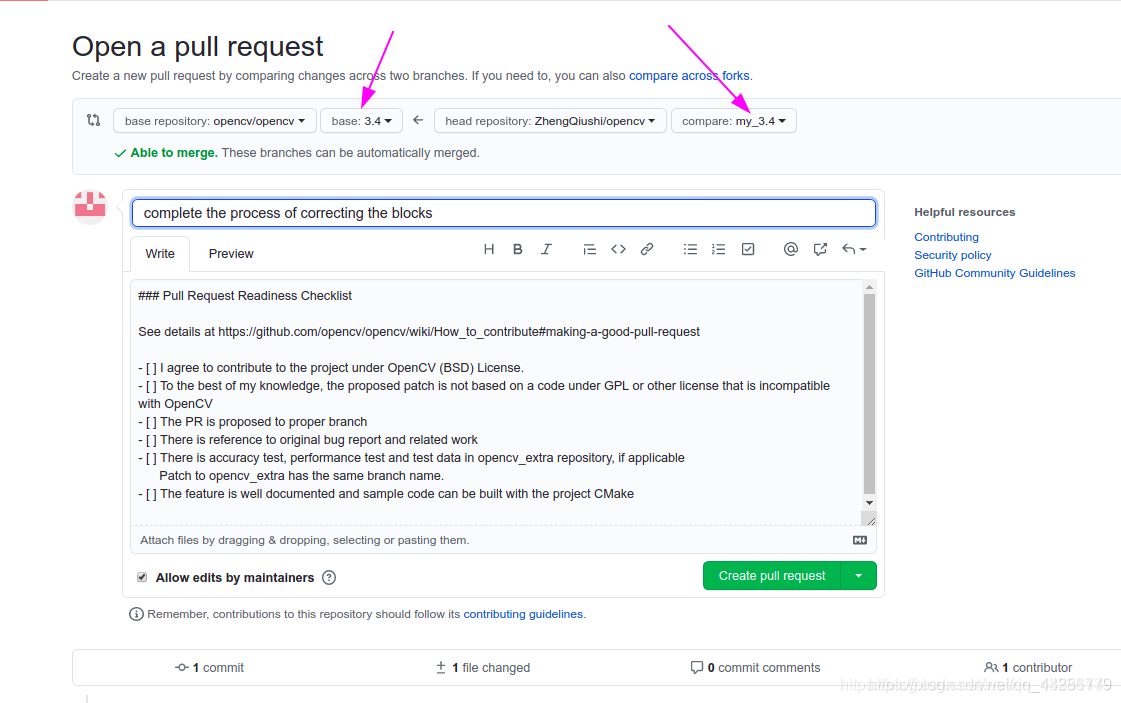Switch to the Preview tab

[231, 254]
